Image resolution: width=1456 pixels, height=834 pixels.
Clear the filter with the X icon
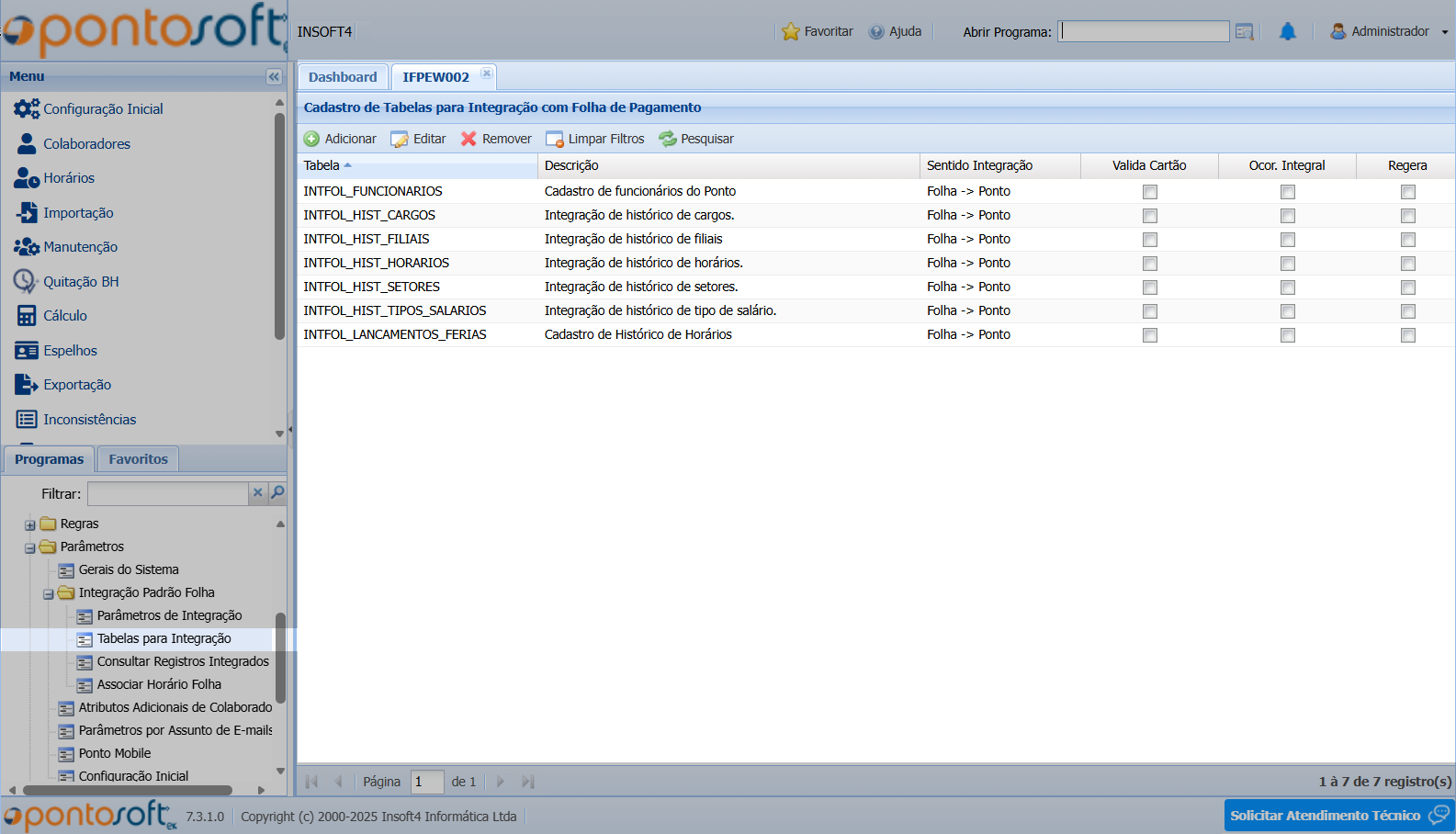(258, 493)
